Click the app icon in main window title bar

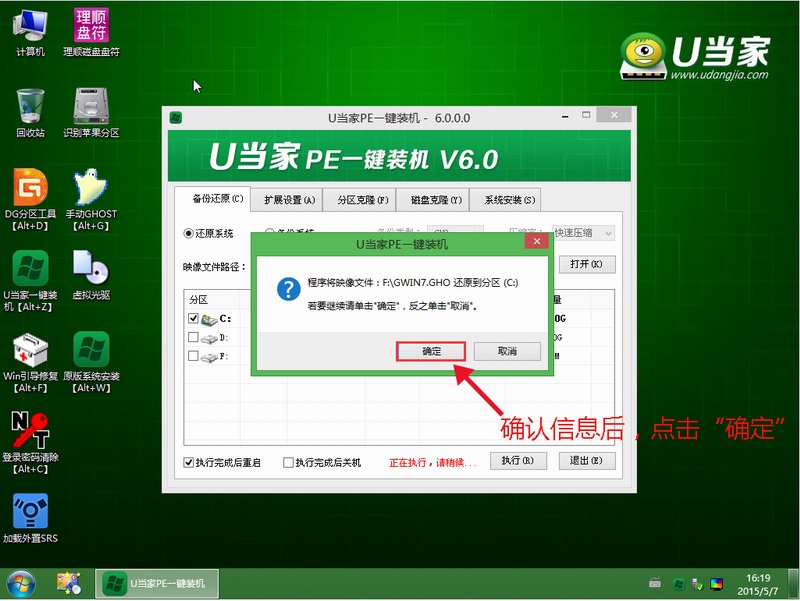(x=176, y=118)
